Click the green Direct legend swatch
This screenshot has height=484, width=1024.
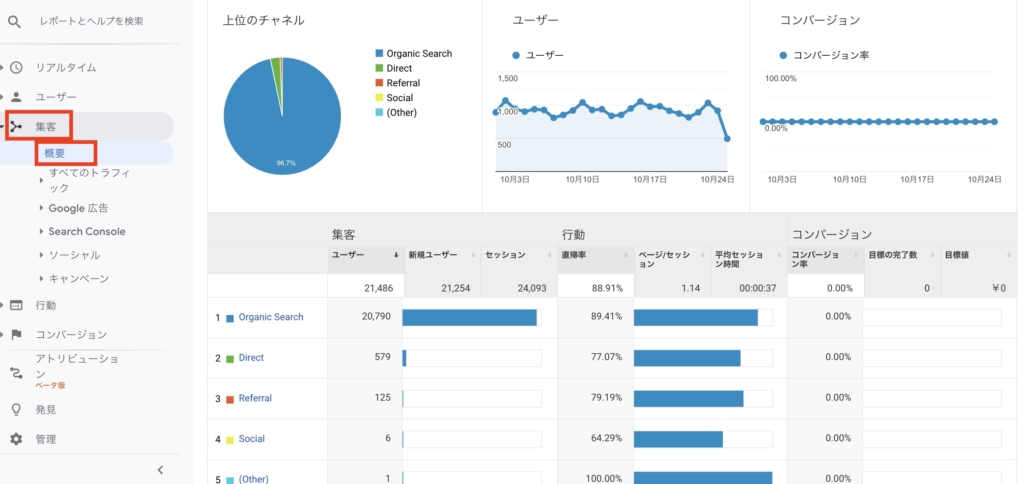click(x=379, y=69)
